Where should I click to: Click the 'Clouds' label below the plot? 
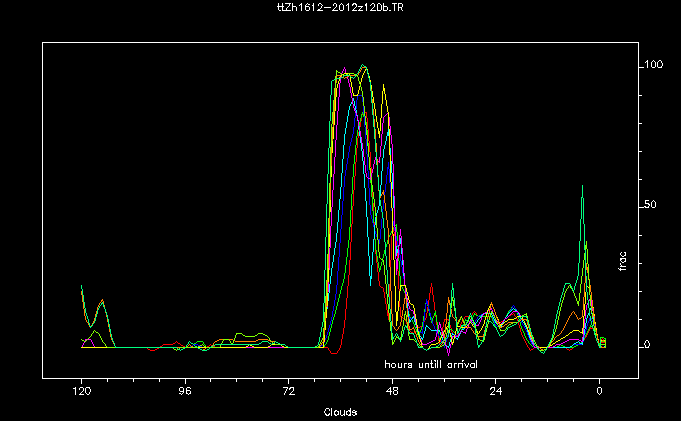click(340, 411)
